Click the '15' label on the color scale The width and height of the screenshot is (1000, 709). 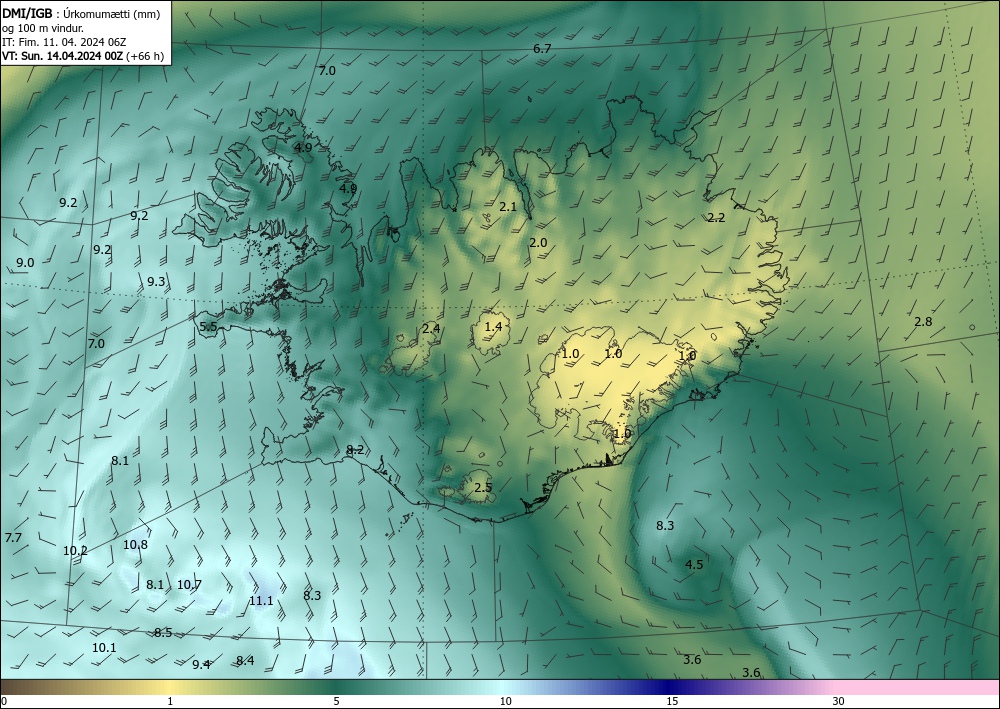pos(672,702)
